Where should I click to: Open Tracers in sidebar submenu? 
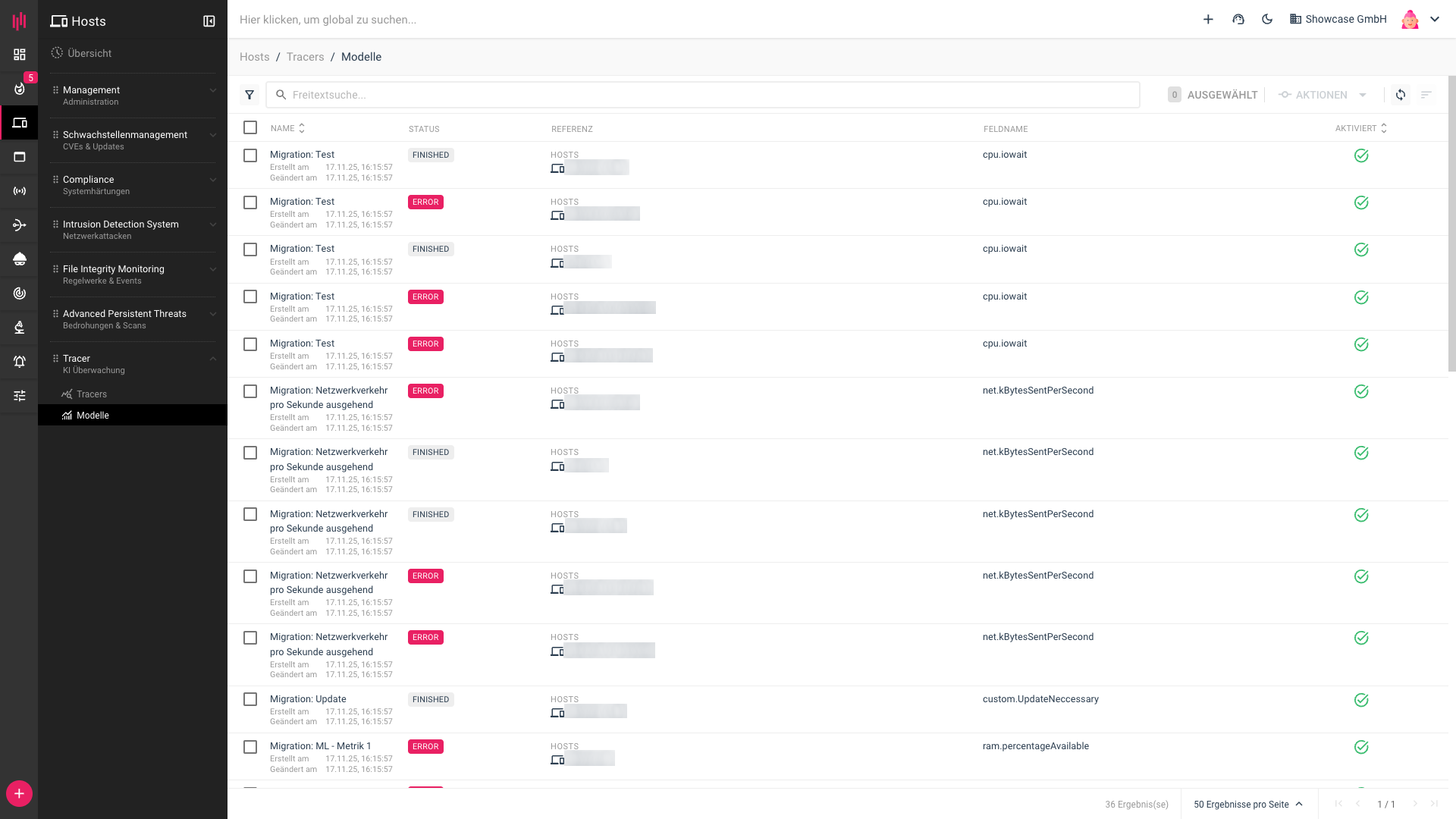click(92, 394)
